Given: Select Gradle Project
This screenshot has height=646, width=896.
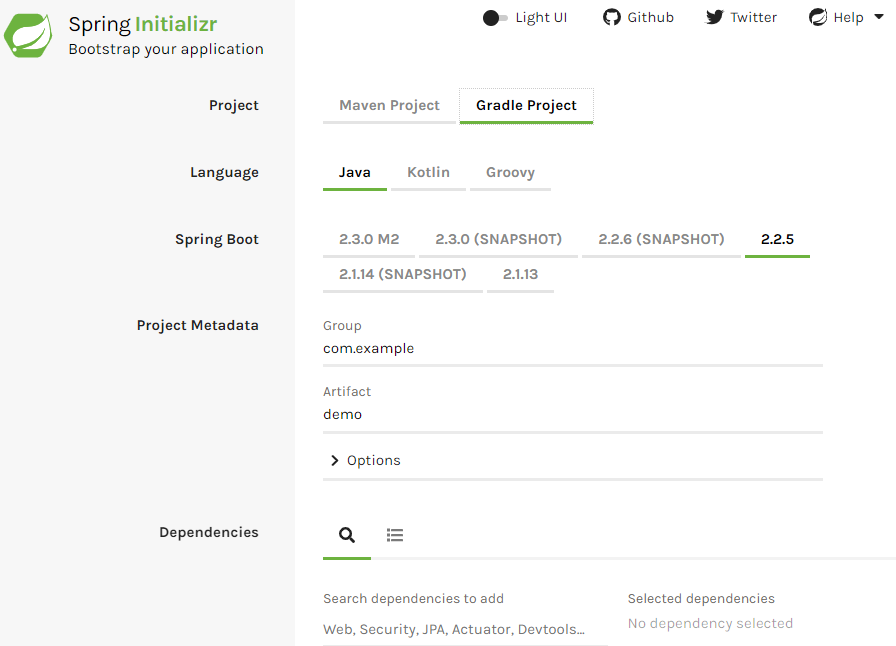Looking at the screenshot, I should pyautogui.click(x=526, y=105).
